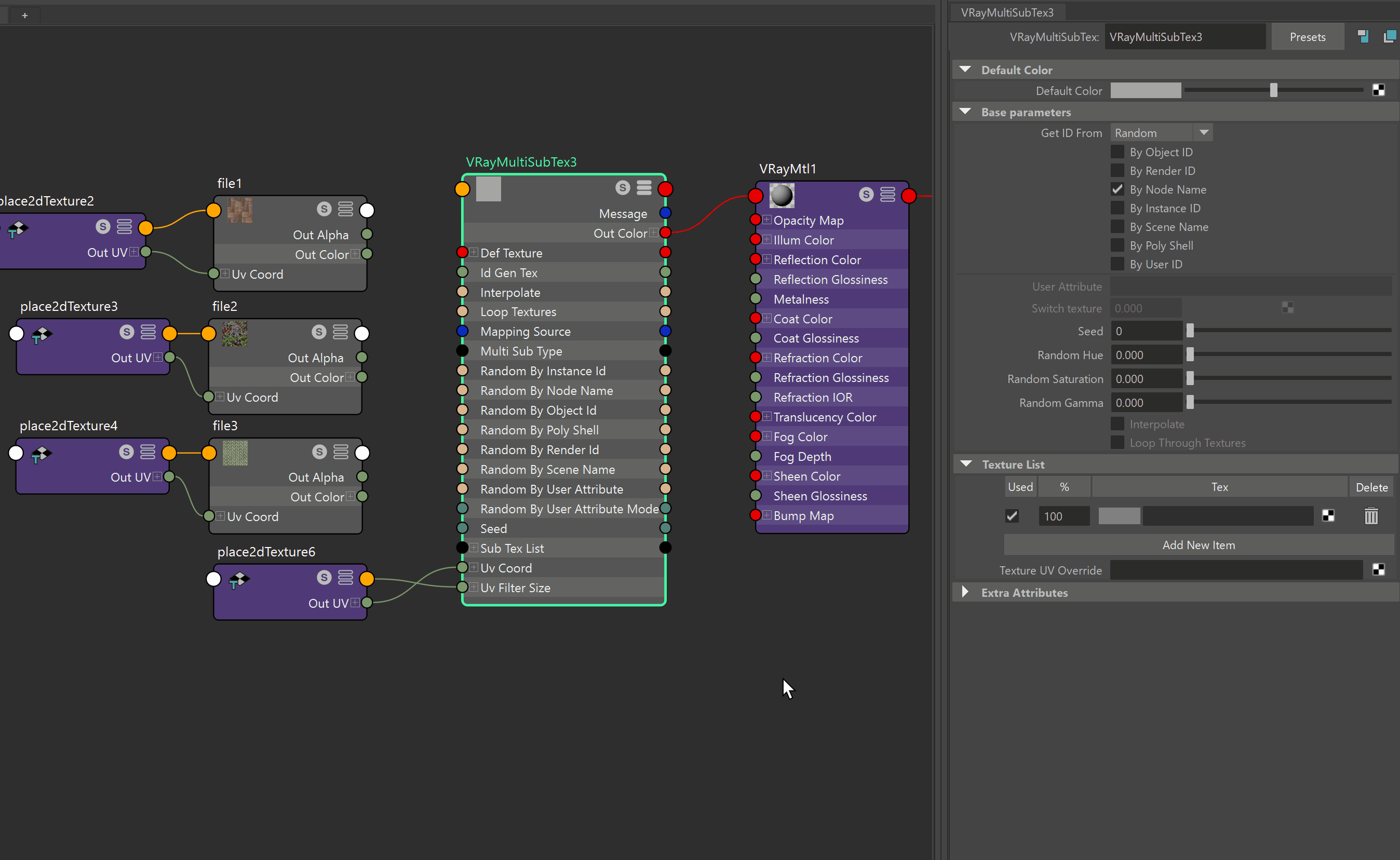The width and height of the screenshot is (1400, 860).
Task: Open the Get ID From dropdown
Action: click(x=1161, y=132)
